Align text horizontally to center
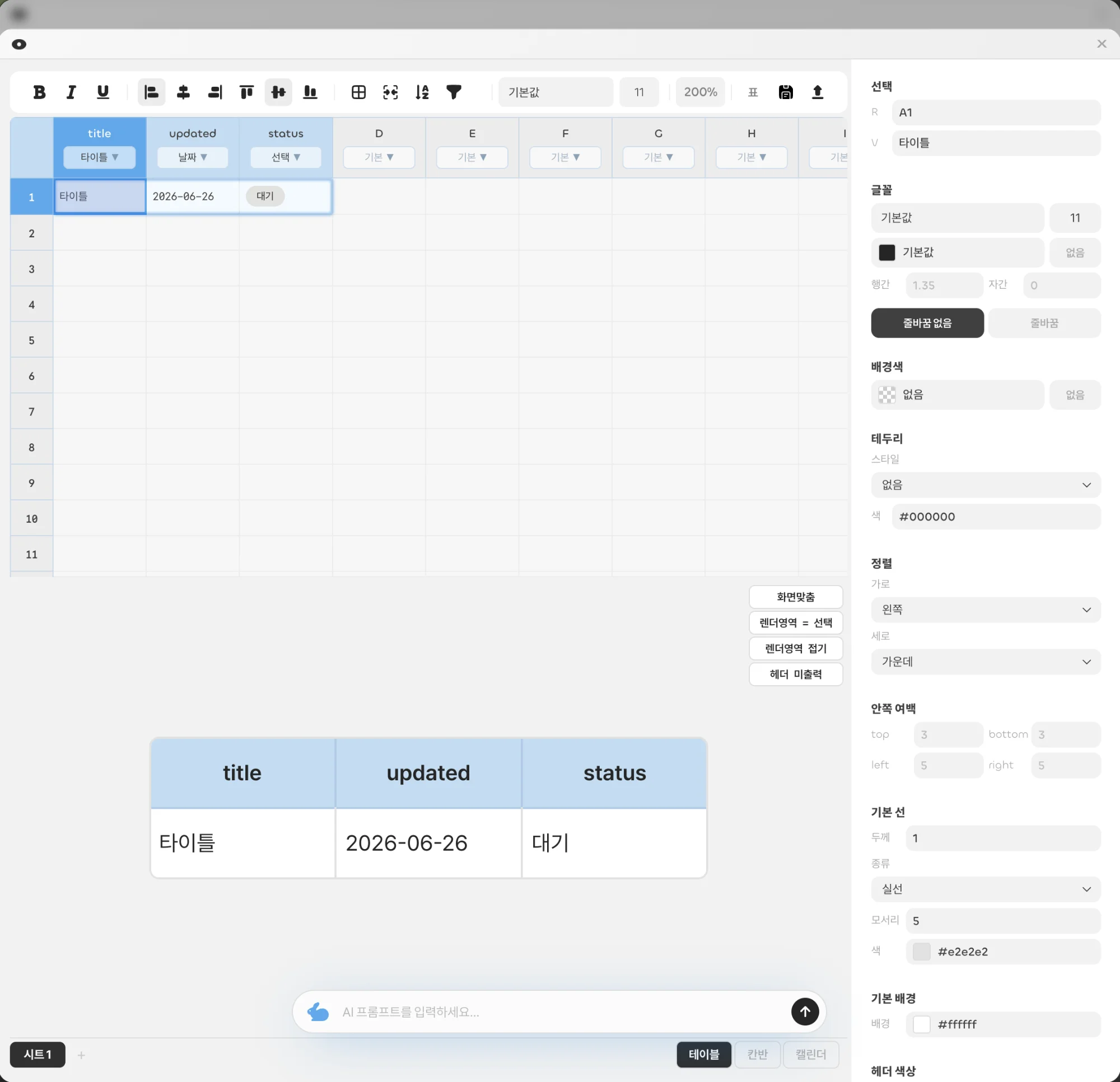 point(183,92)
